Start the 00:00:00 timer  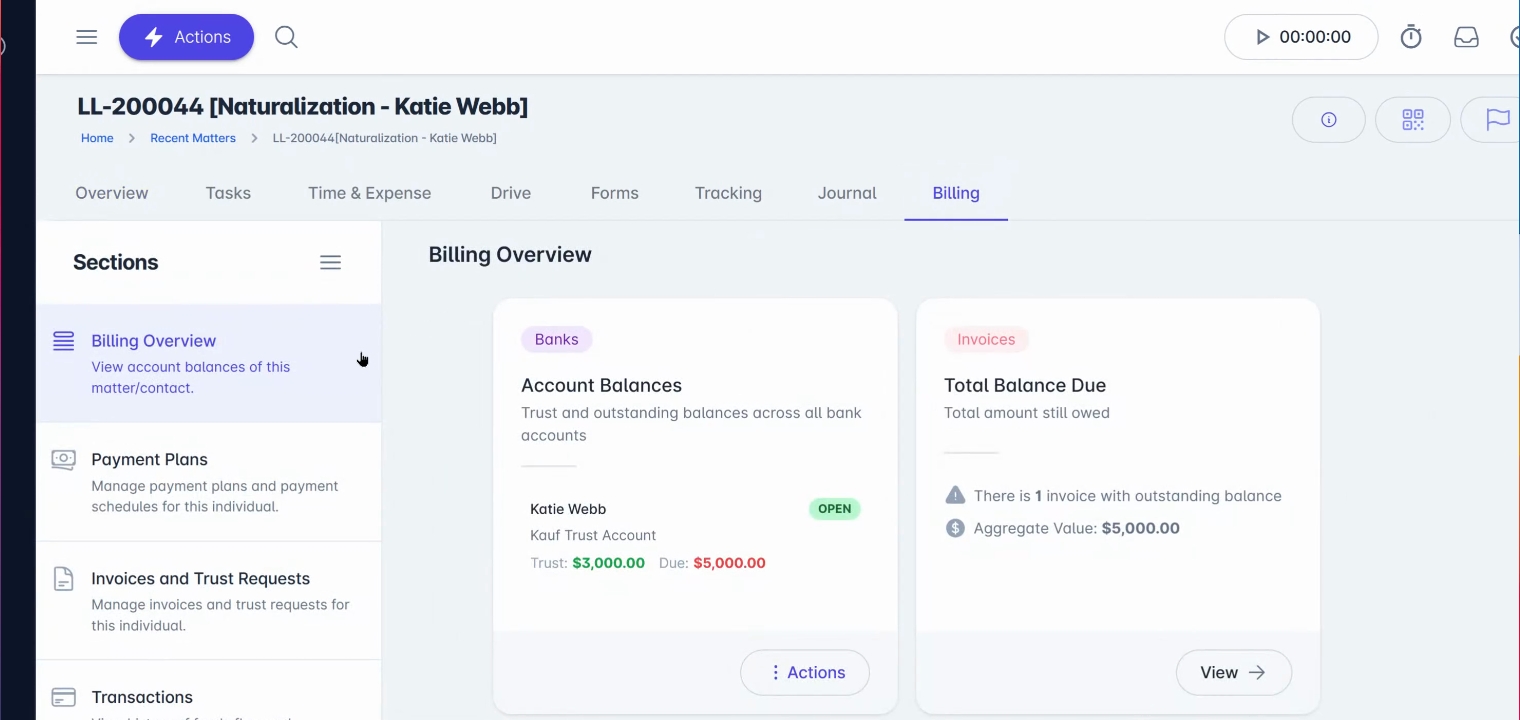1301,37
